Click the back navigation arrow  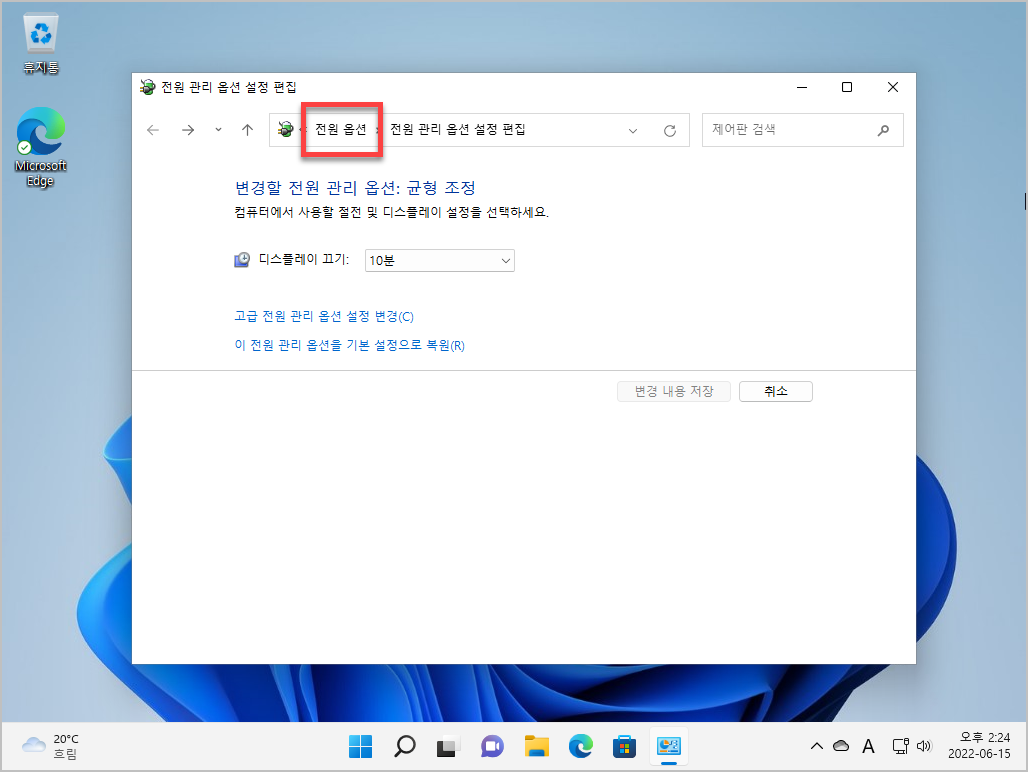(152, 130)
